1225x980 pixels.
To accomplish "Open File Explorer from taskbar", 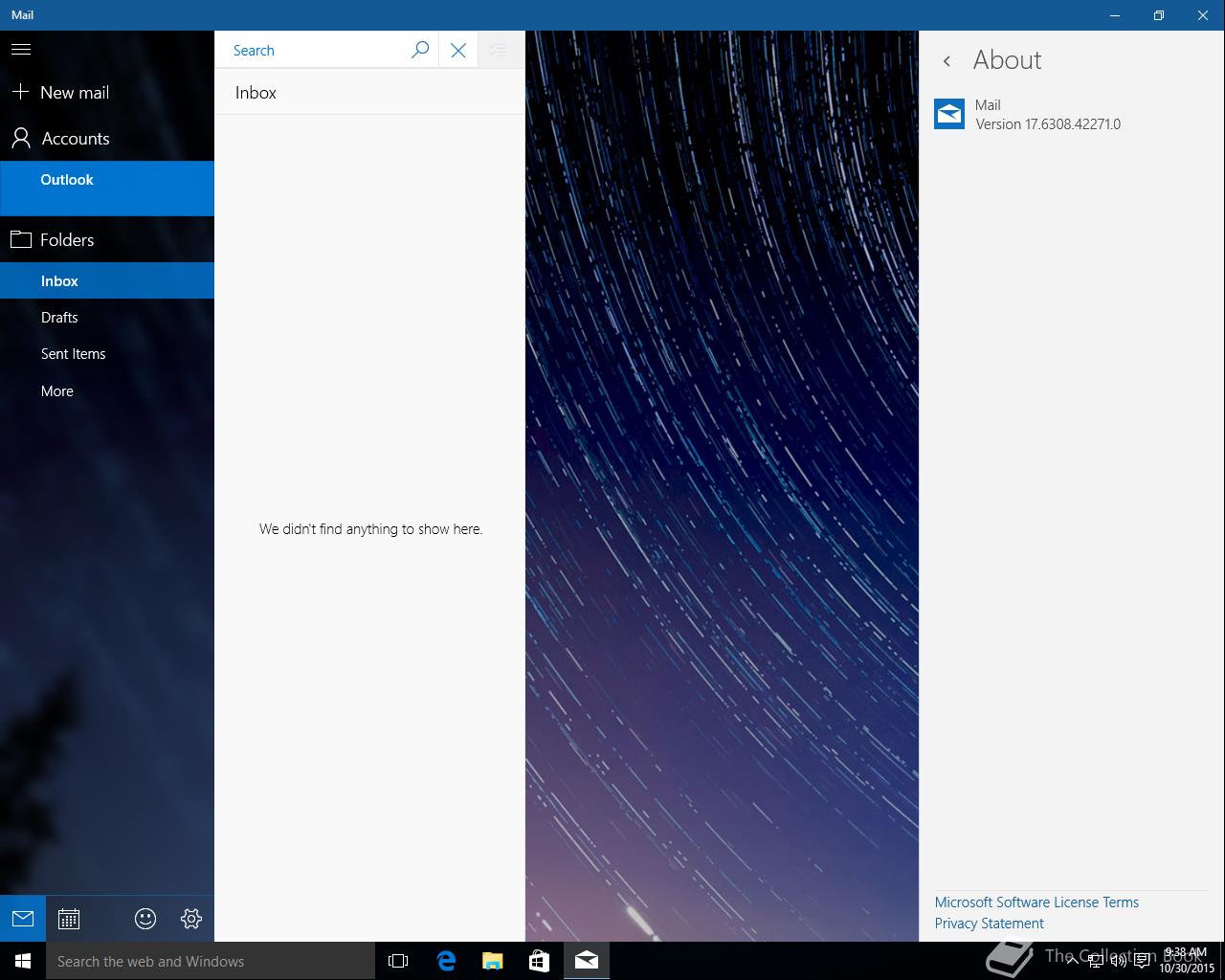I will (x=493, y=961).
